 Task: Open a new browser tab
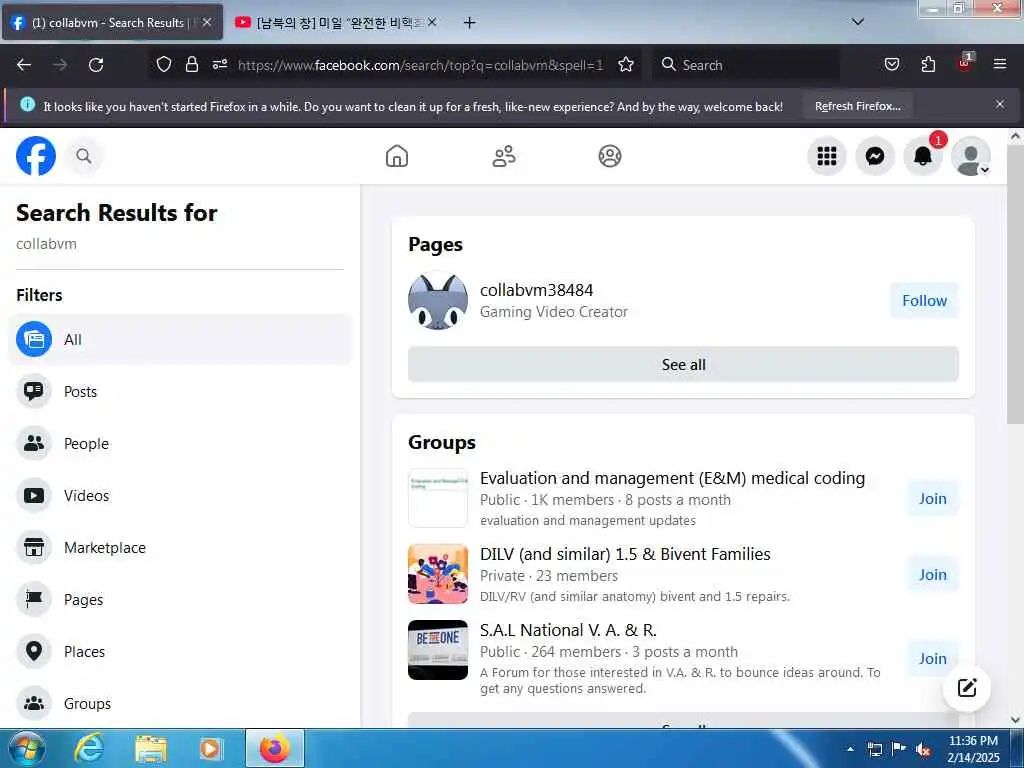469,23
